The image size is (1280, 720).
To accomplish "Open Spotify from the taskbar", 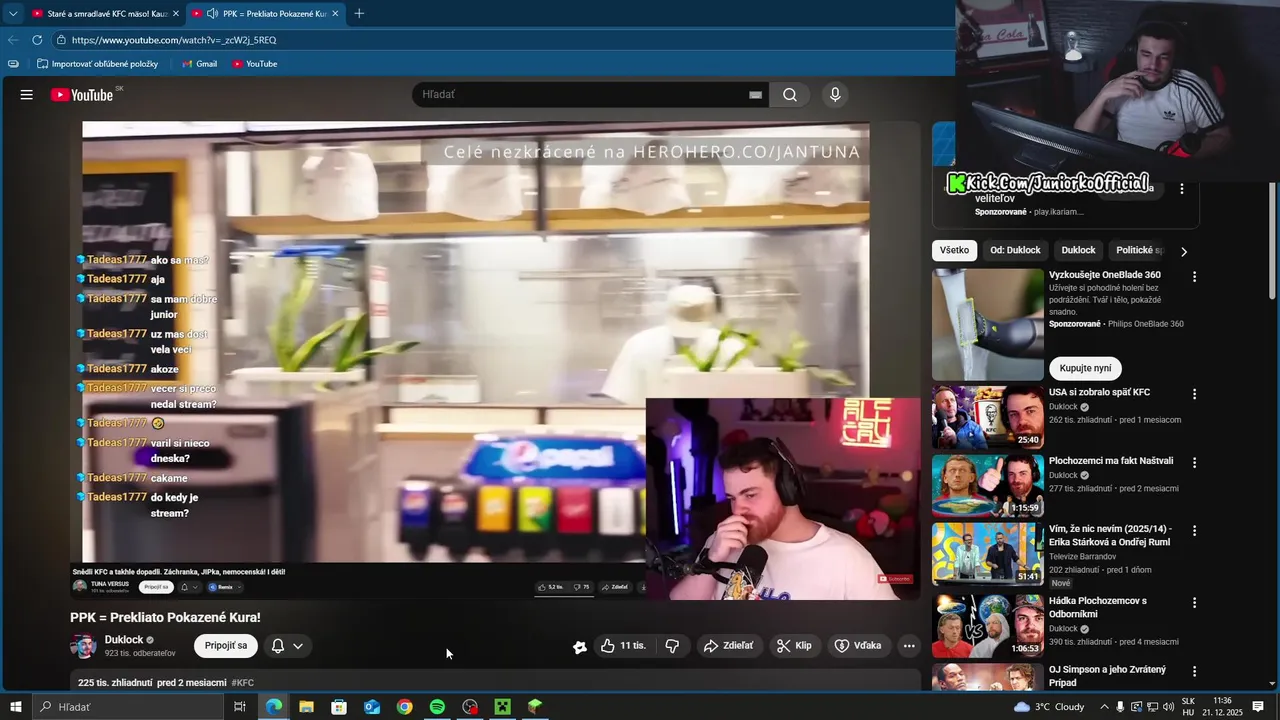I will coord(437,707).
